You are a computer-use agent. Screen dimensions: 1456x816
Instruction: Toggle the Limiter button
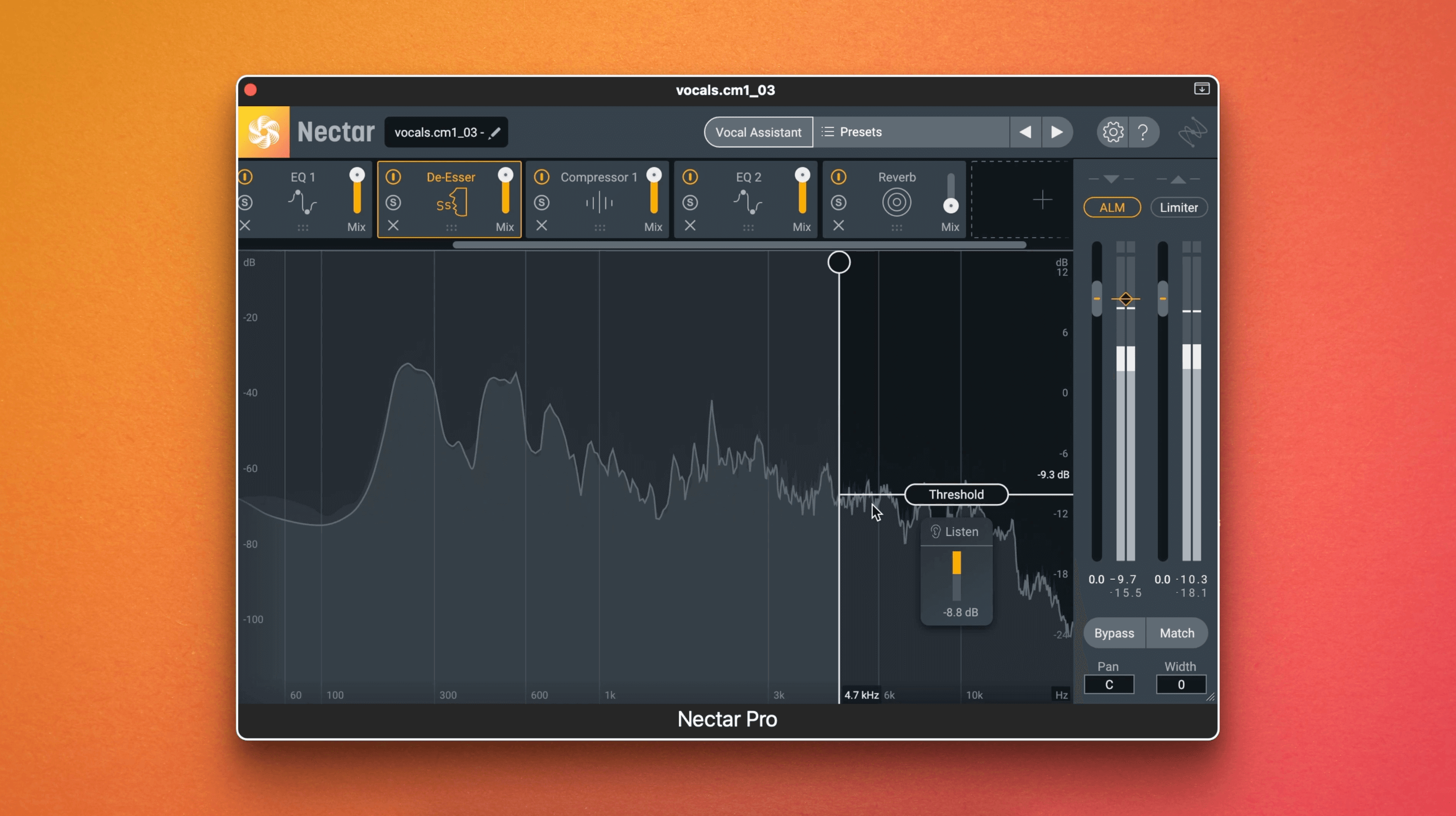coord(1179,208)
